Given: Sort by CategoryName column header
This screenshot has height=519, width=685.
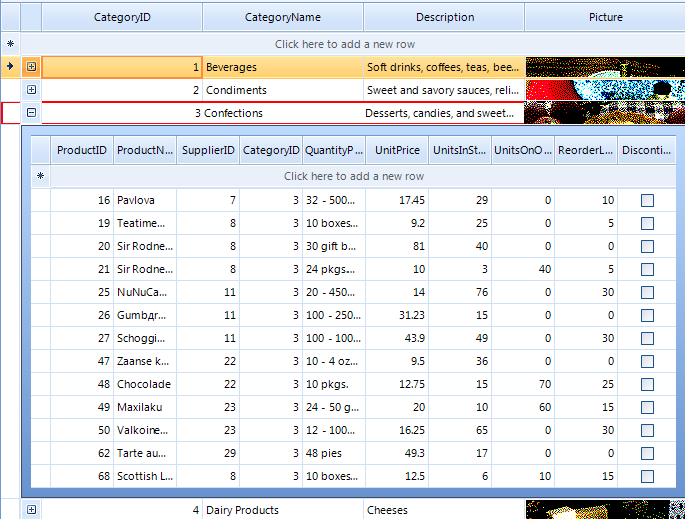Looking at the screenshot, I should pyautogui.click(x=283, y=17).
